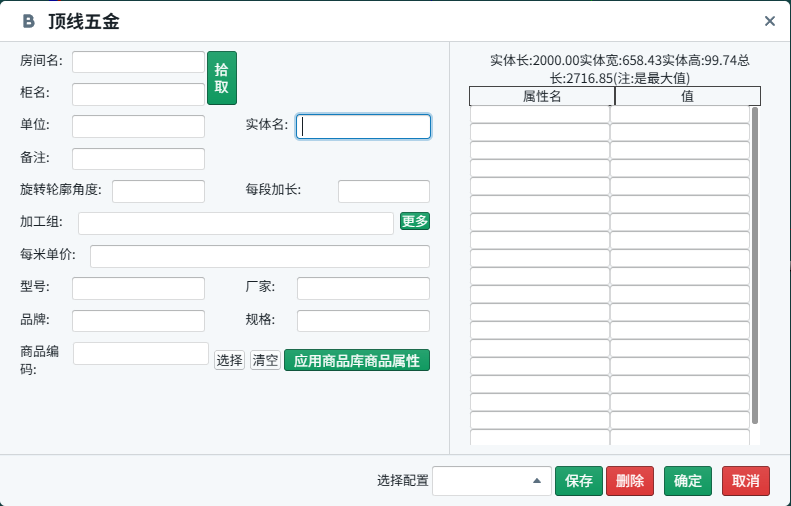Viewport: 791px width, 506px height.
Task: Click the 房间名 input field
Action: point(138,62)
